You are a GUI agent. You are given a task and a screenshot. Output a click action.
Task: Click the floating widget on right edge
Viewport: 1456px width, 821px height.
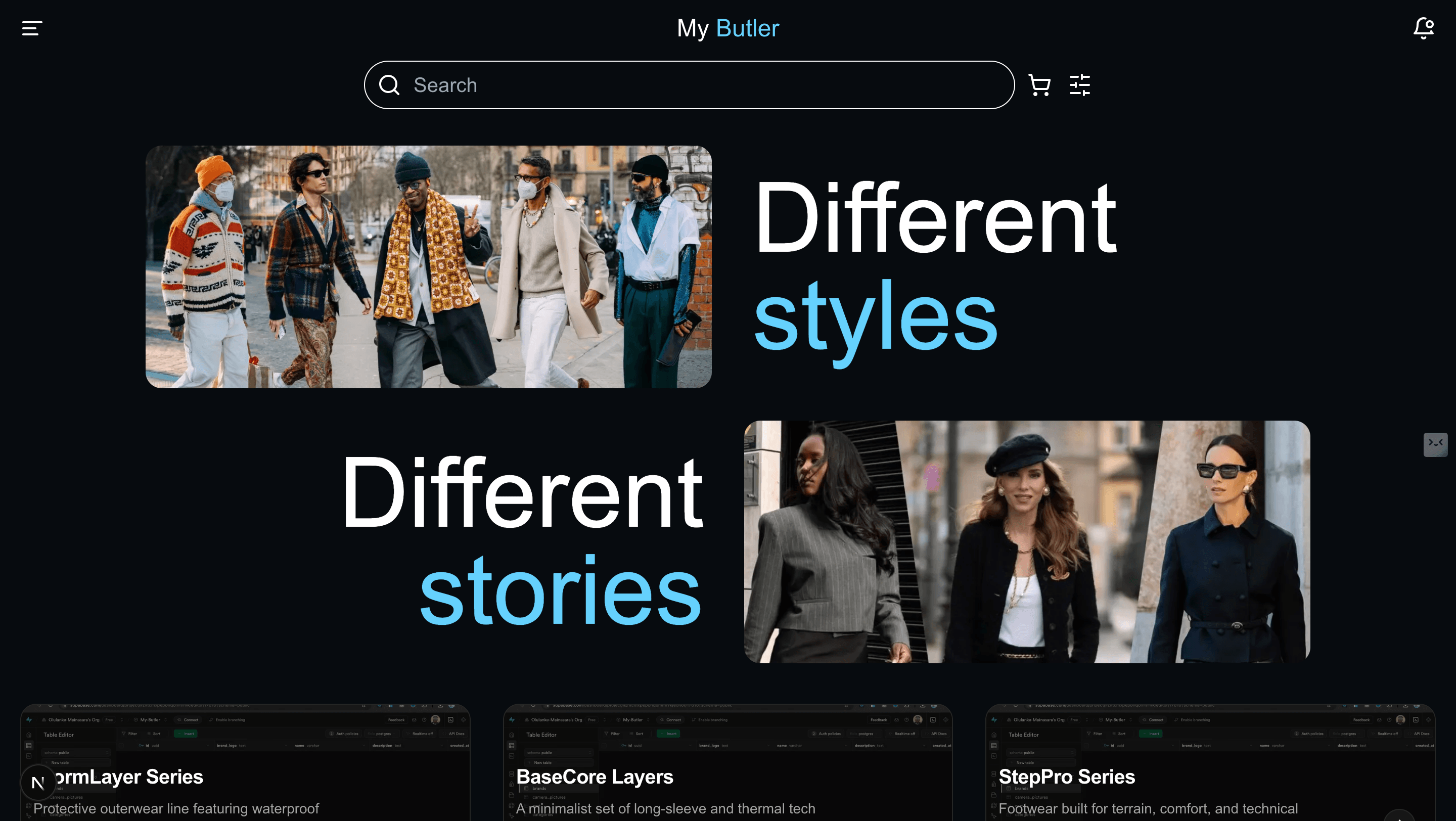tap(1435, 444)
